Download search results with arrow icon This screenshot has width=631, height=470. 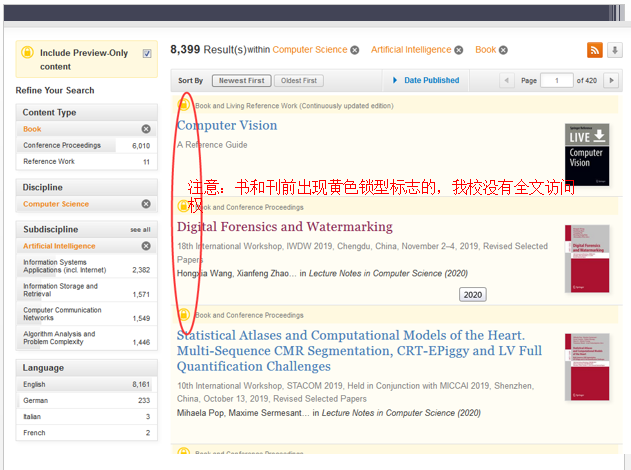pyautogui.click(x=615, y=50)
